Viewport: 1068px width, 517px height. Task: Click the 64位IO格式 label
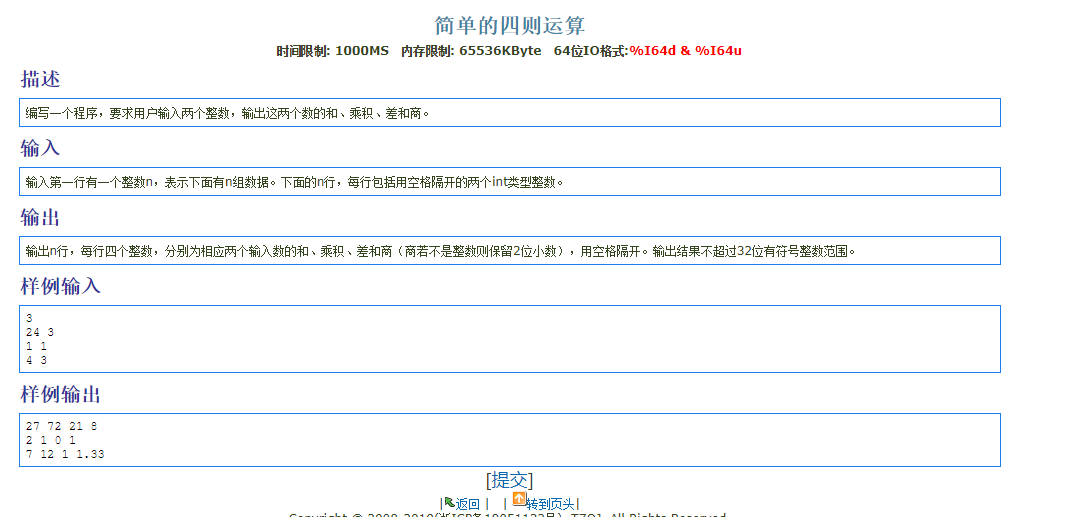point(591,51)
